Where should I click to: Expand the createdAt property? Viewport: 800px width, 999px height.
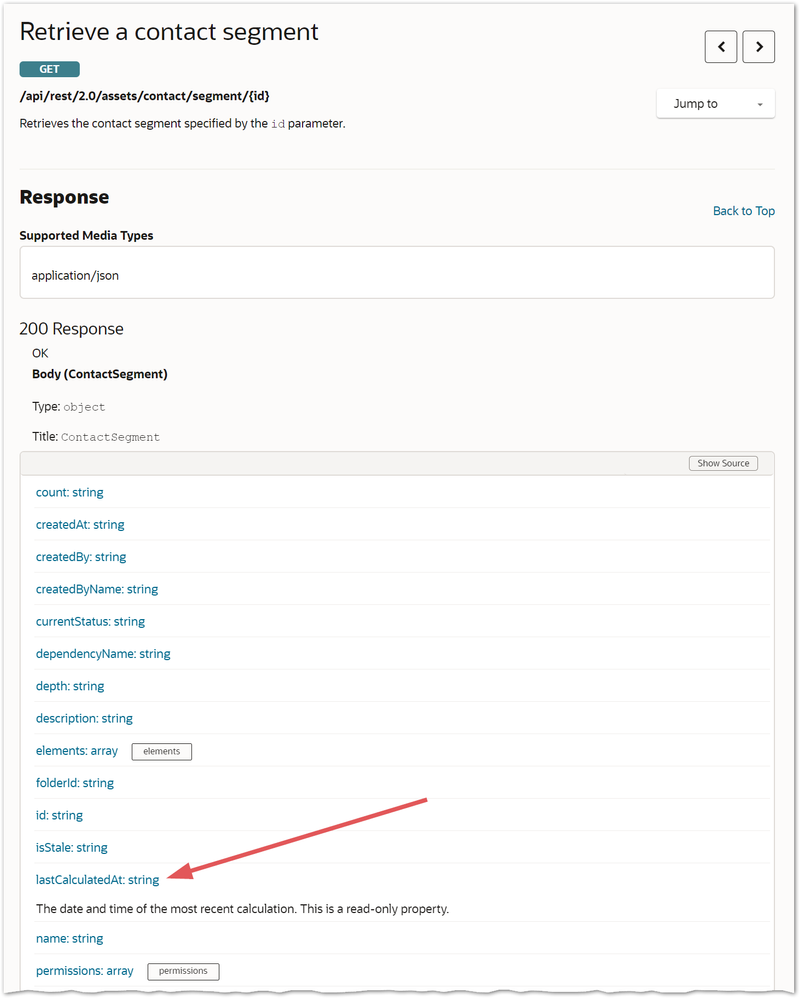80,525
